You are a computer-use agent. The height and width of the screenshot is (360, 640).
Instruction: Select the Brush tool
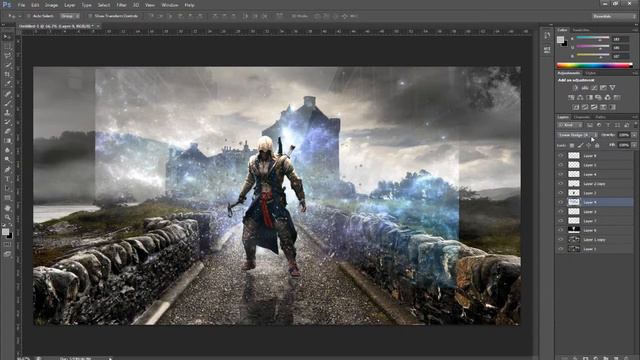pos(7,103)
